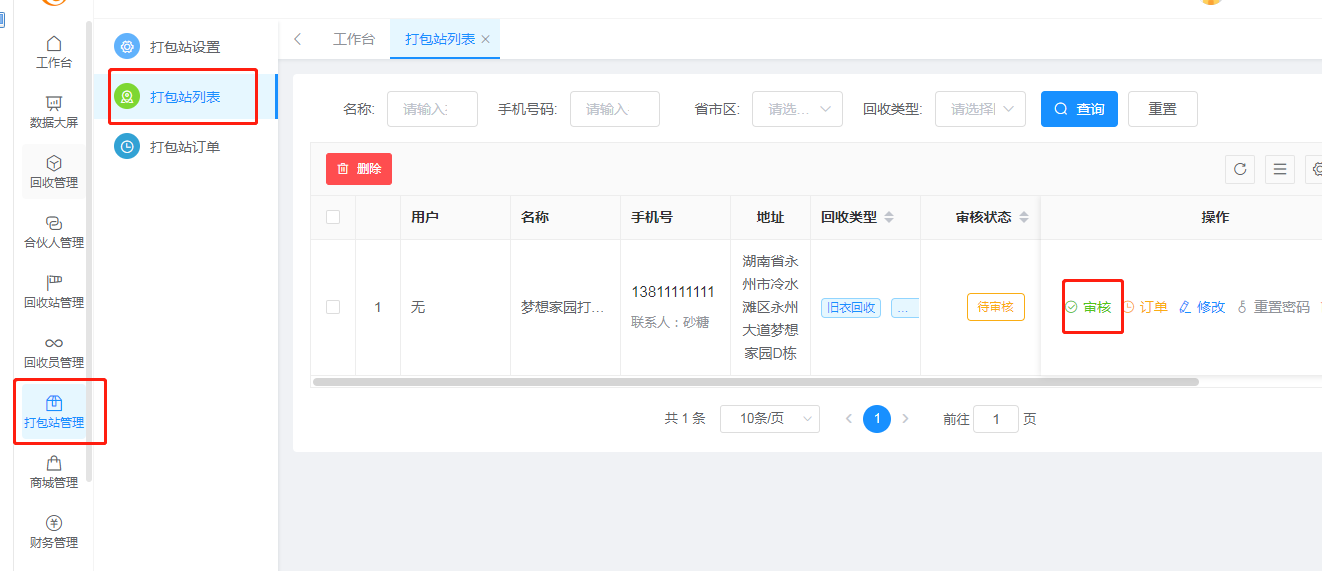This screenshot has width=1322, height=571.
Task: Click the 操作 column header
Action: 1215,217
